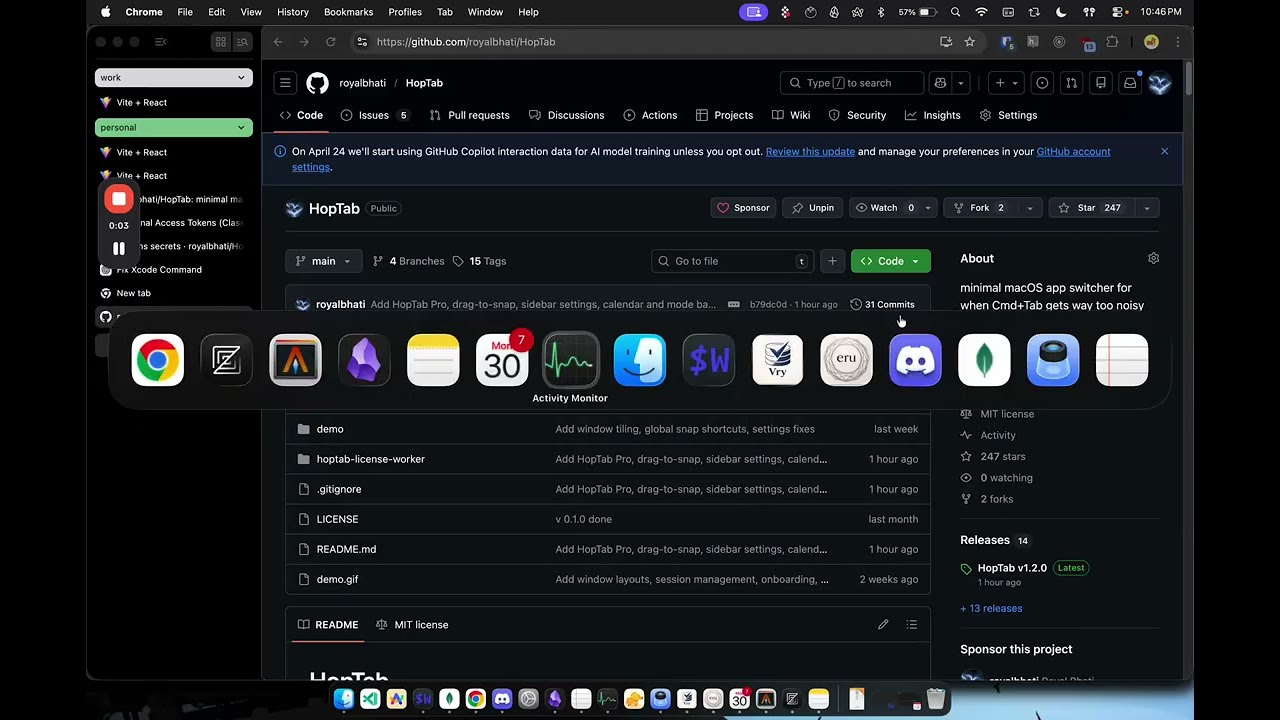The height and width of the screenshot is (720, 1280).
Task: Open the GitHub homepage via Octocat logo
Action: (317, 83)
